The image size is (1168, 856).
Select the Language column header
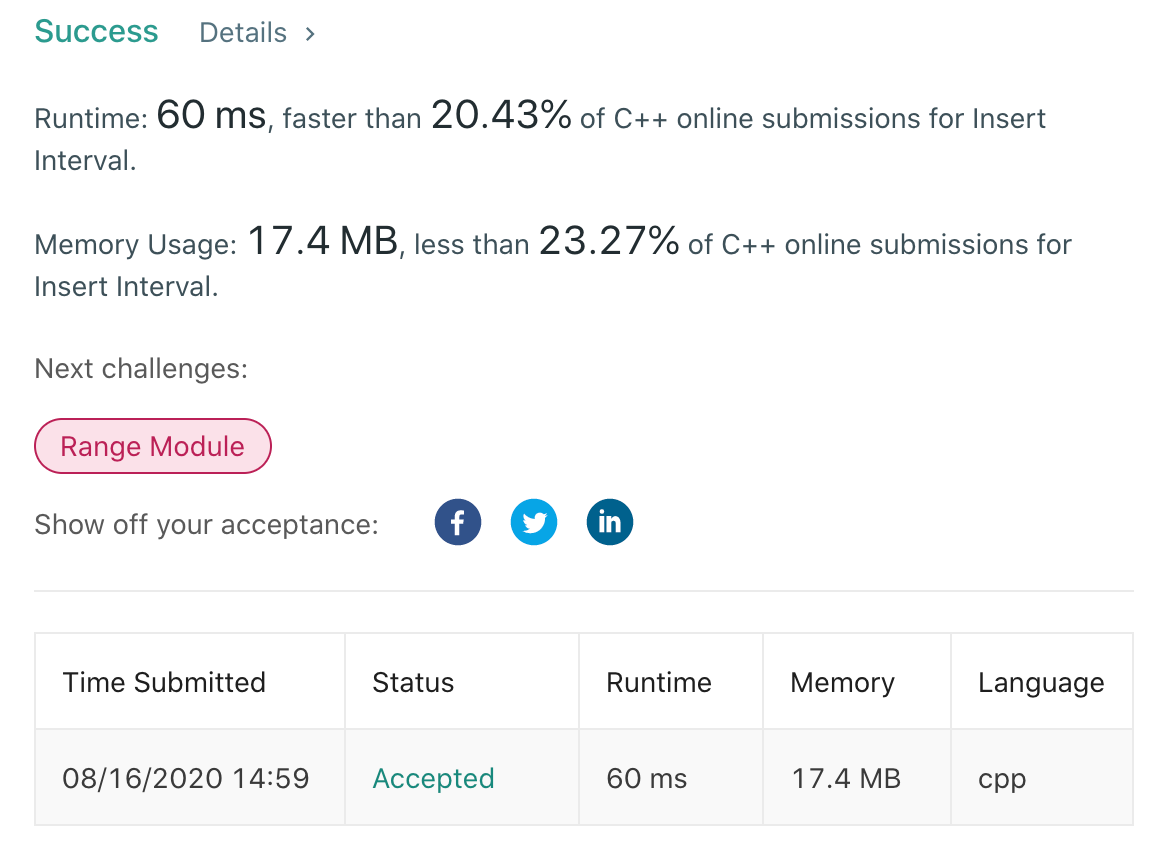(1041, 682)
